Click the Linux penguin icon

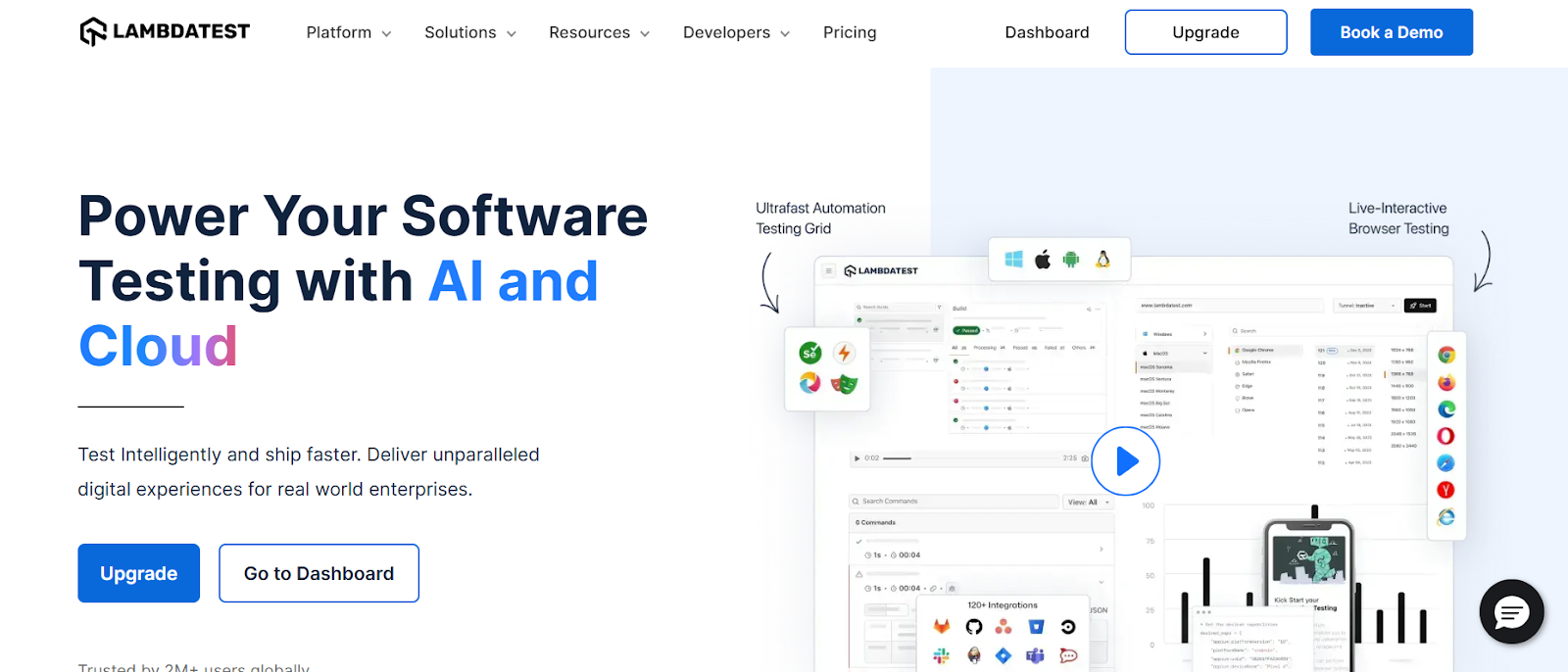click(x=1102, y=259)
